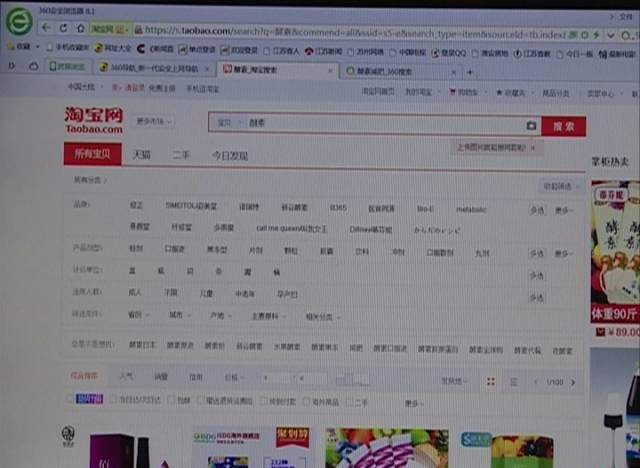This screenshot has width=640, height=468.
Task: Expand 更多 in the brand row
Action: click(x=564, y=211)
